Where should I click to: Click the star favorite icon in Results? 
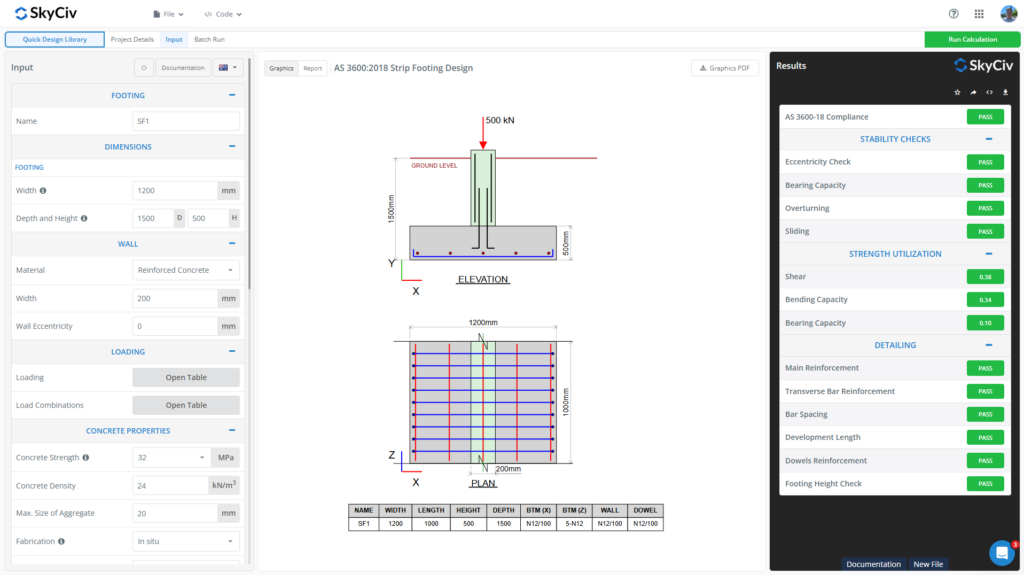957,92
